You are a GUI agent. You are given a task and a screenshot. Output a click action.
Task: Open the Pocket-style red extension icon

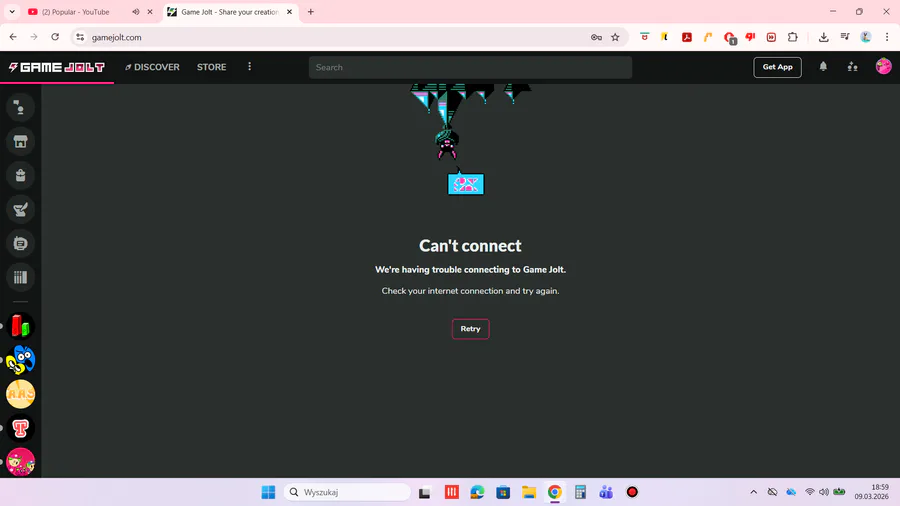pos(645,37)
